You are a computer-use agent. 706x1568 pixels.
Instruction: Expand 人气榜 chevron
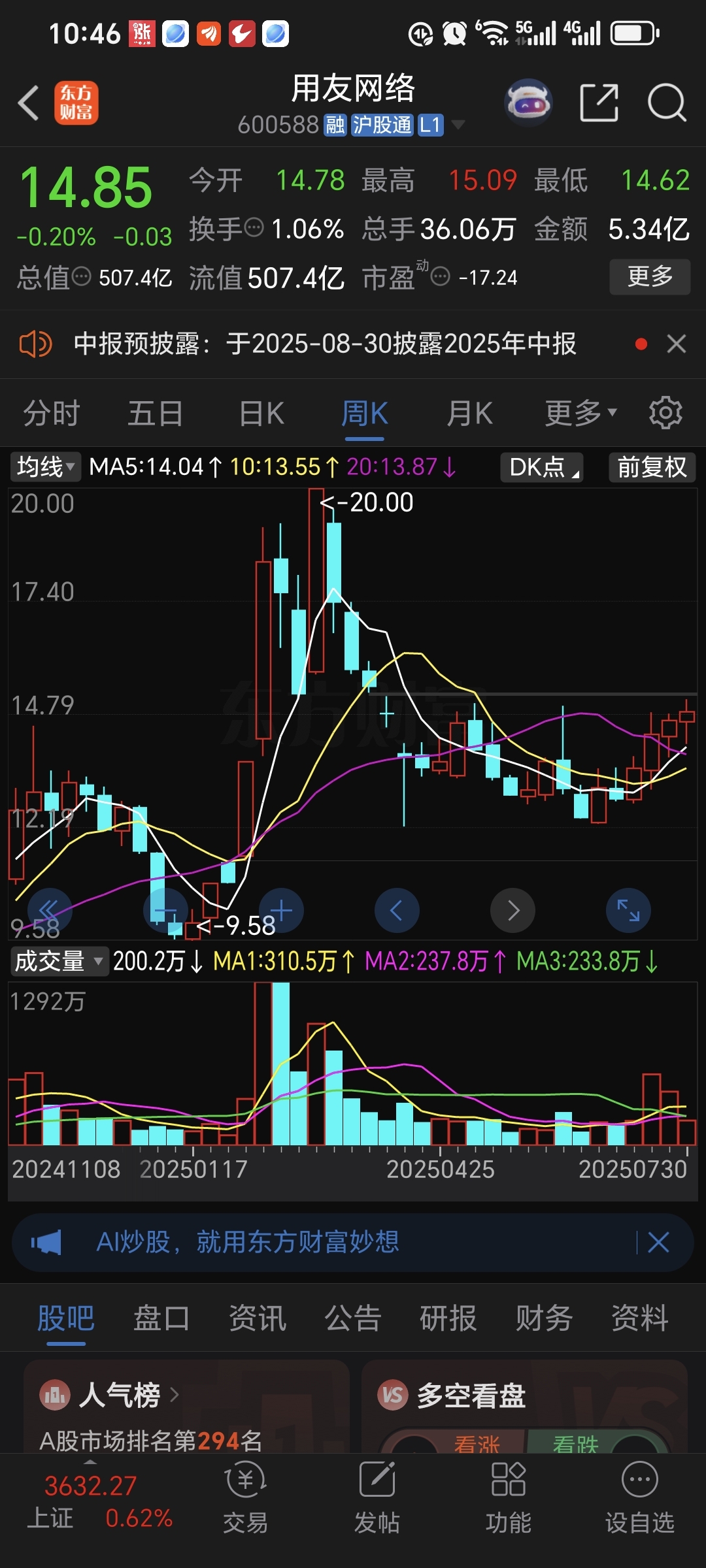point(175,1396)
